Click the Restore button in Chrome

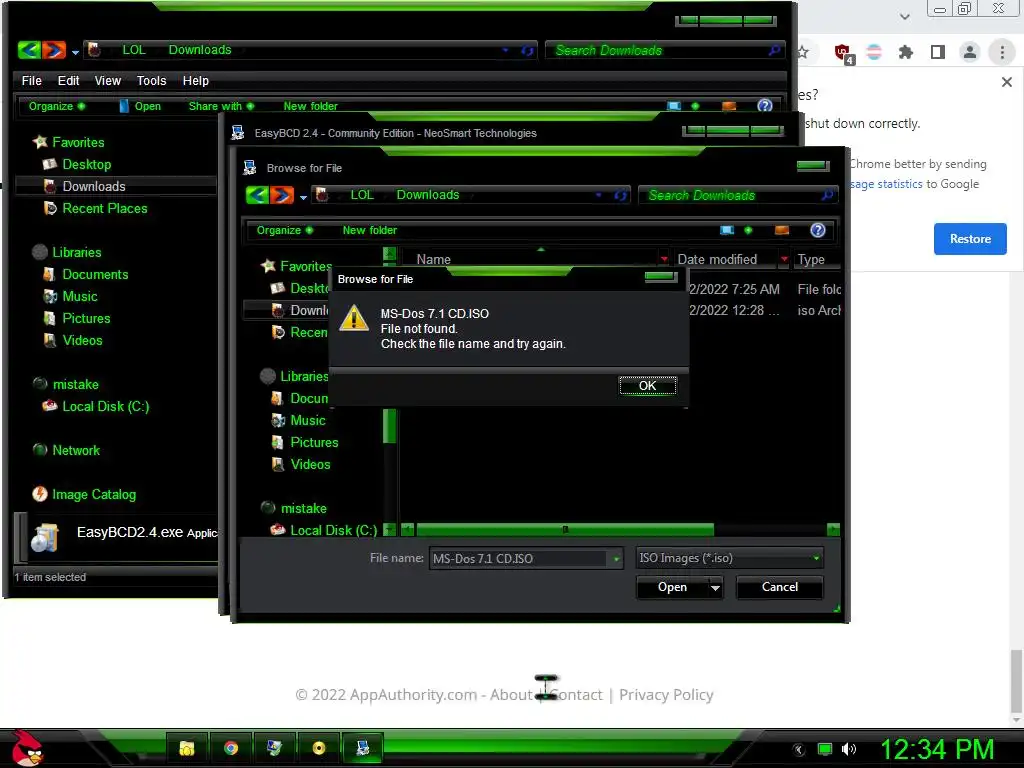point(970,238)
